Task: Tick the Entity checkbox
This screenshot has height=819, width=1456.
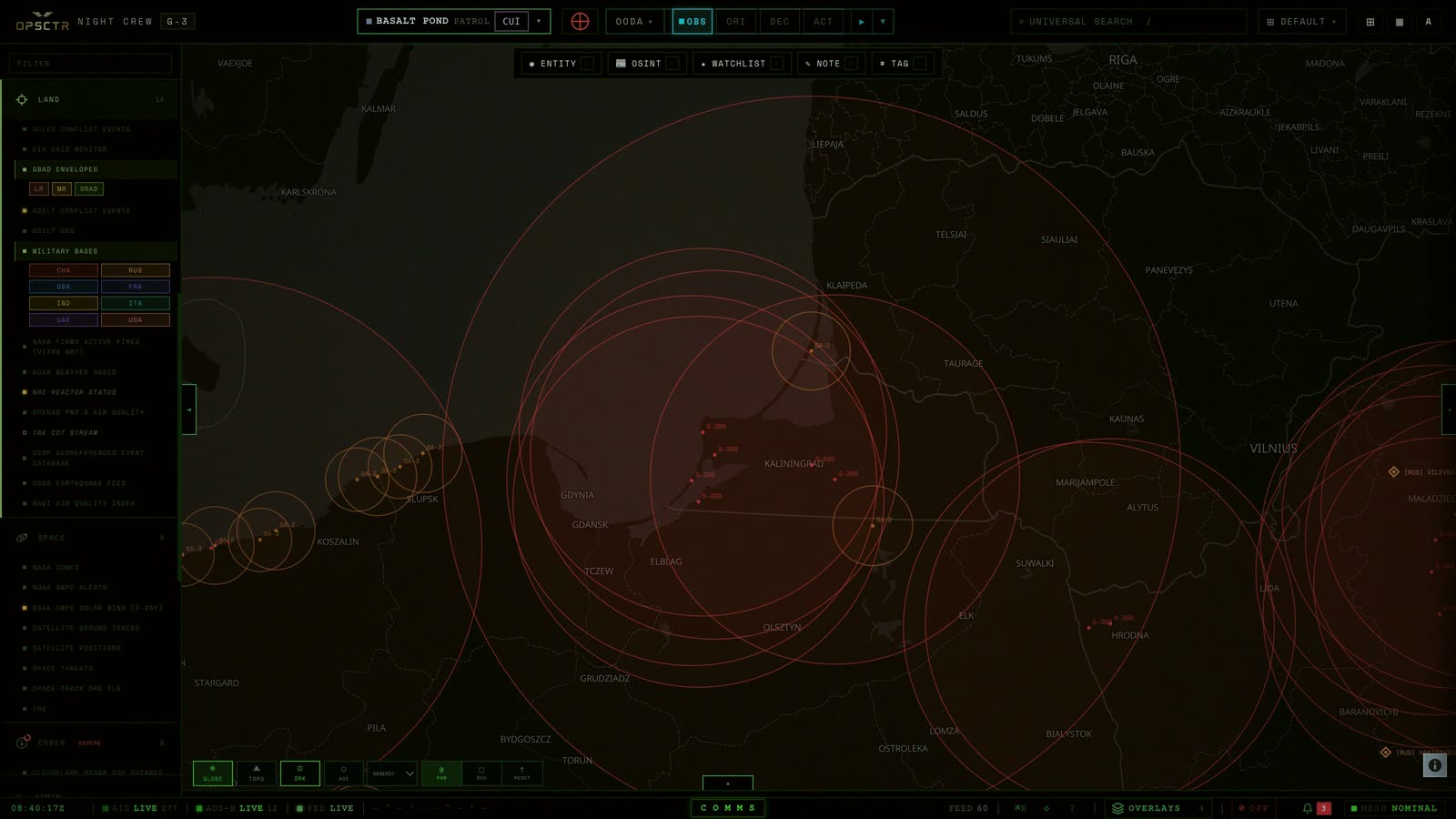Action: pos(588,64)
